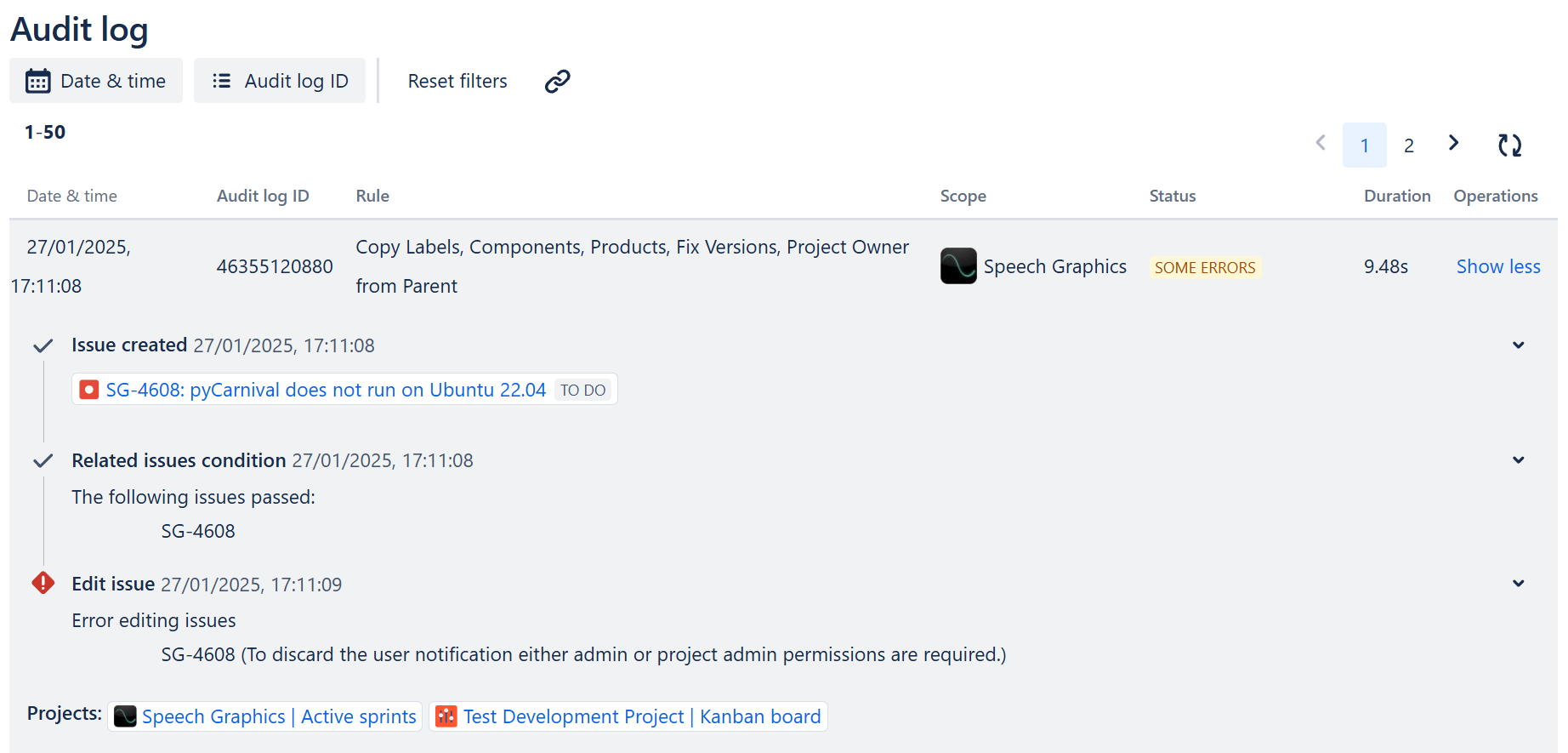Open issue SG-4608 pyCarnival link
Screen dimensions: 1568x753
point(326,390)
